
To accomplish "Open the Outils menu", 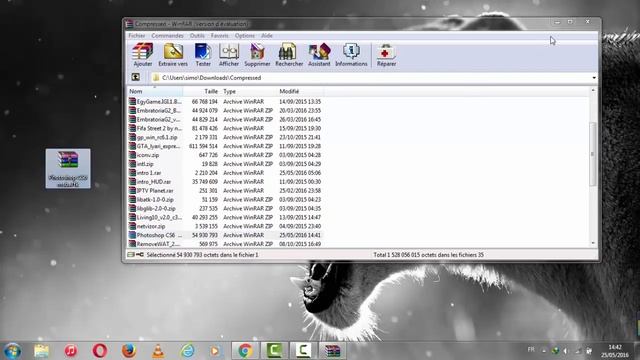I will 197,36.
